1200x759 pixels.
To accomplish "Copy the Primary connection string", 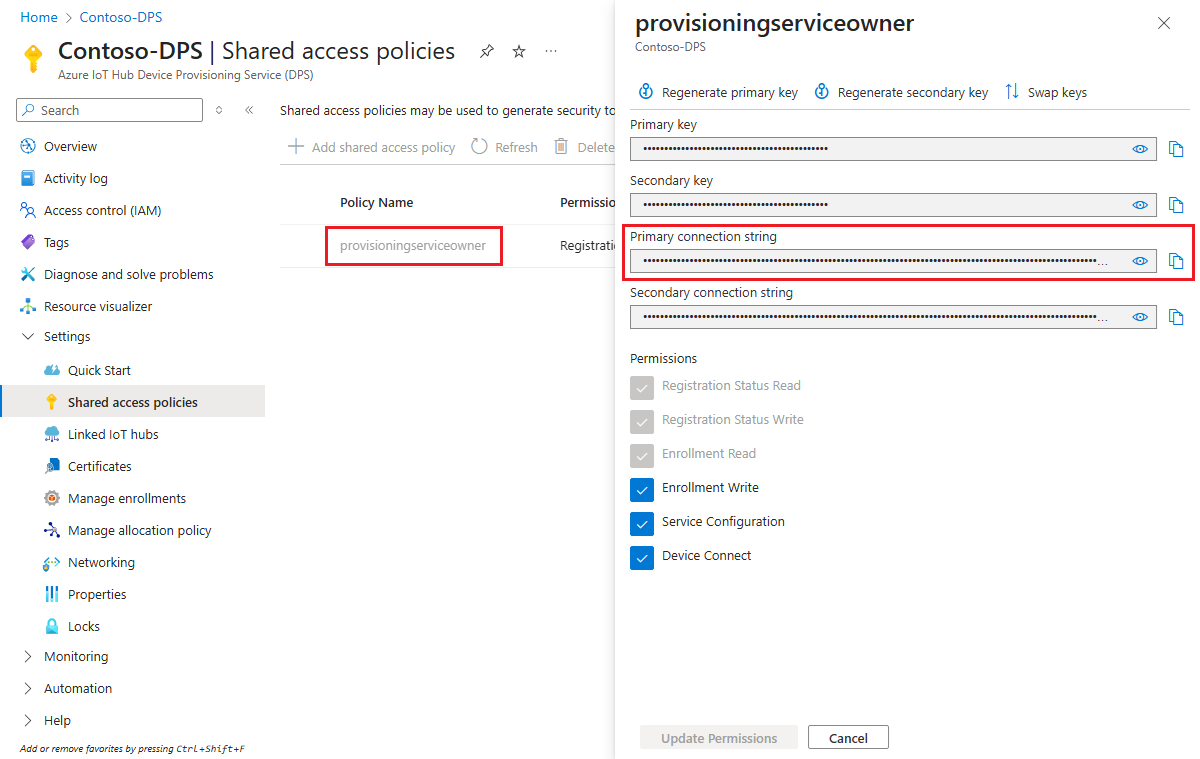I will [x=1178, y=260].
